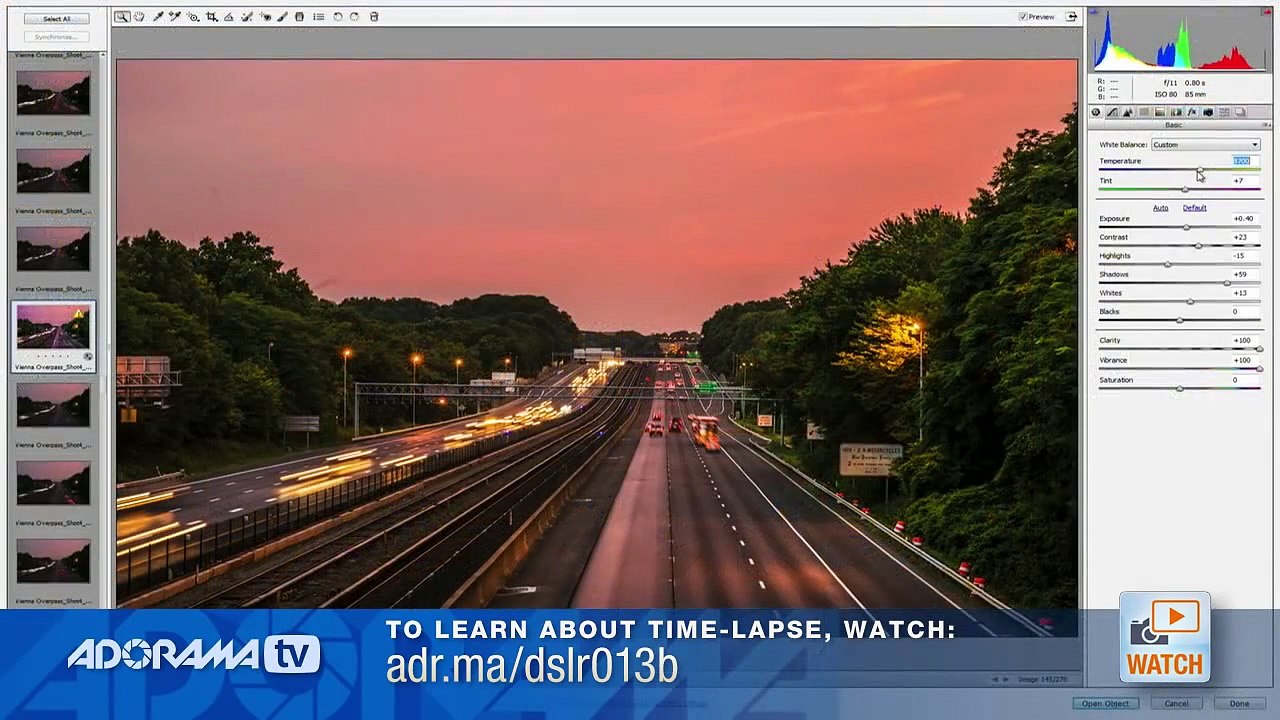Click the Auto tone link
Image resolution: width=1280 pixels, height=720 pixels.
[x=1160, y=208]
